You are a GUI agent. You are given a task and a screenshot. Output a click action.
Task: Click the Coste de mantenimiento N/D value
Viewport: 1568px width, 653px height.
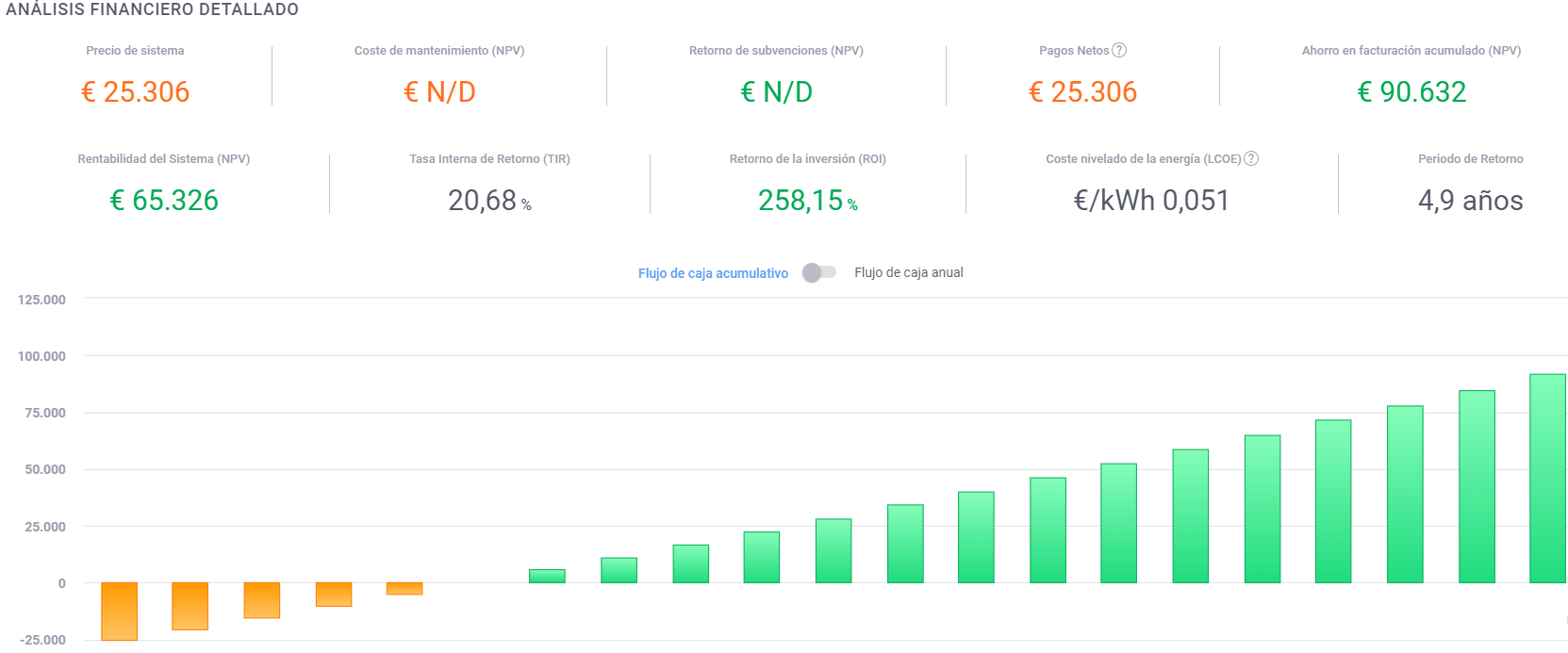pyautogui.click(x=439, y=92)
